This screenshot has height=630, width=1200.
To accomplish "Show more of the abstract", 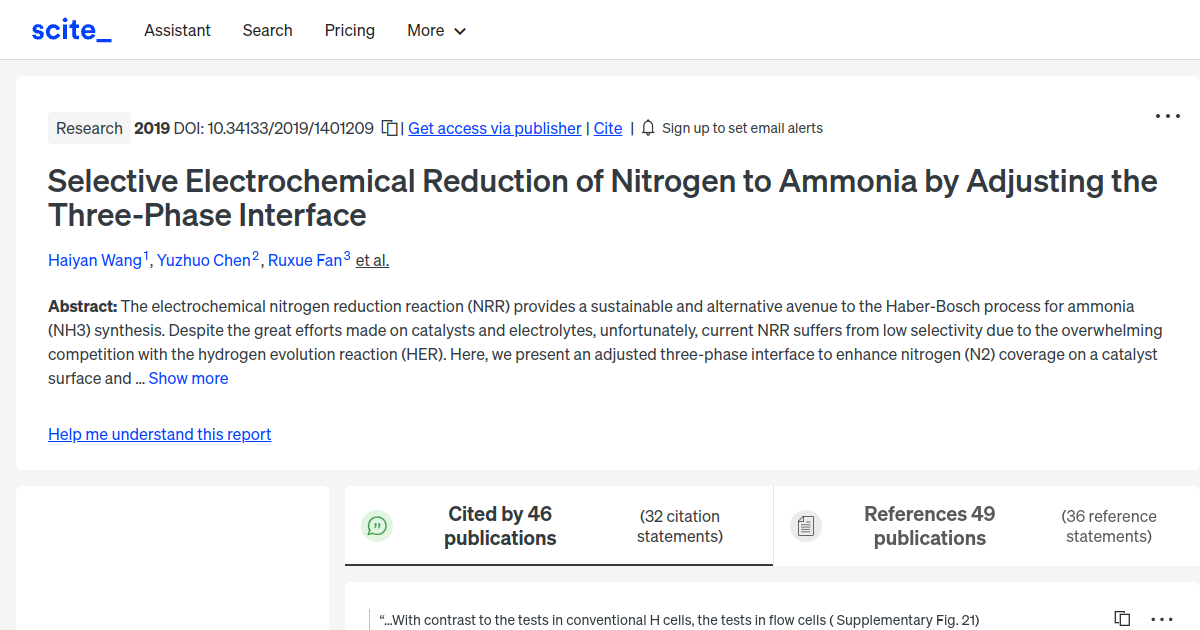I will point(188,378).
